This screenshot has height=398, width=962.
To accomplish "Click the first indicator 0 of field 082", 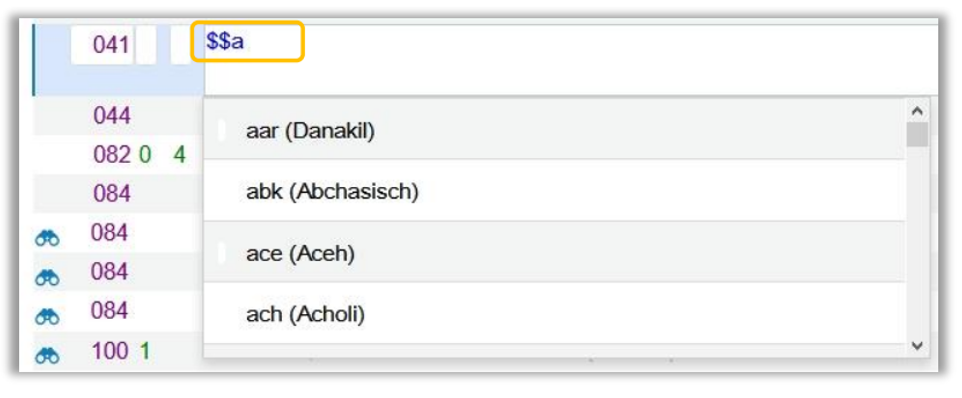I will tap(144, 155).
